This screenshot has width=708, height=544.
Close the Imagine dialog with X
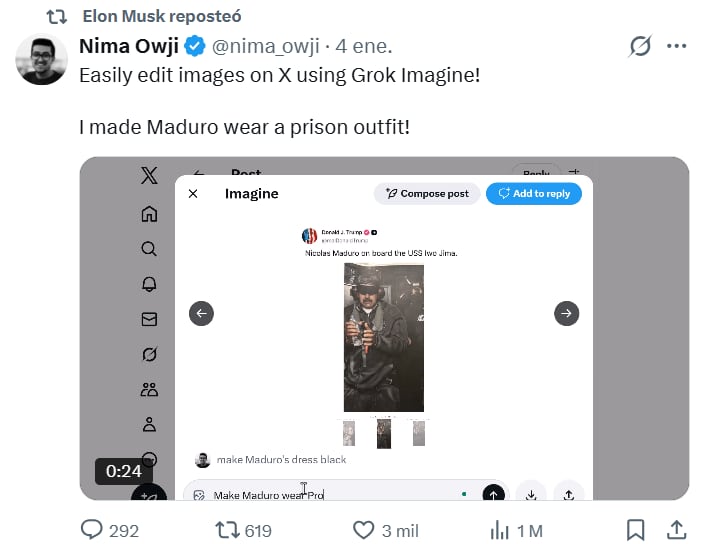[193, 194]
